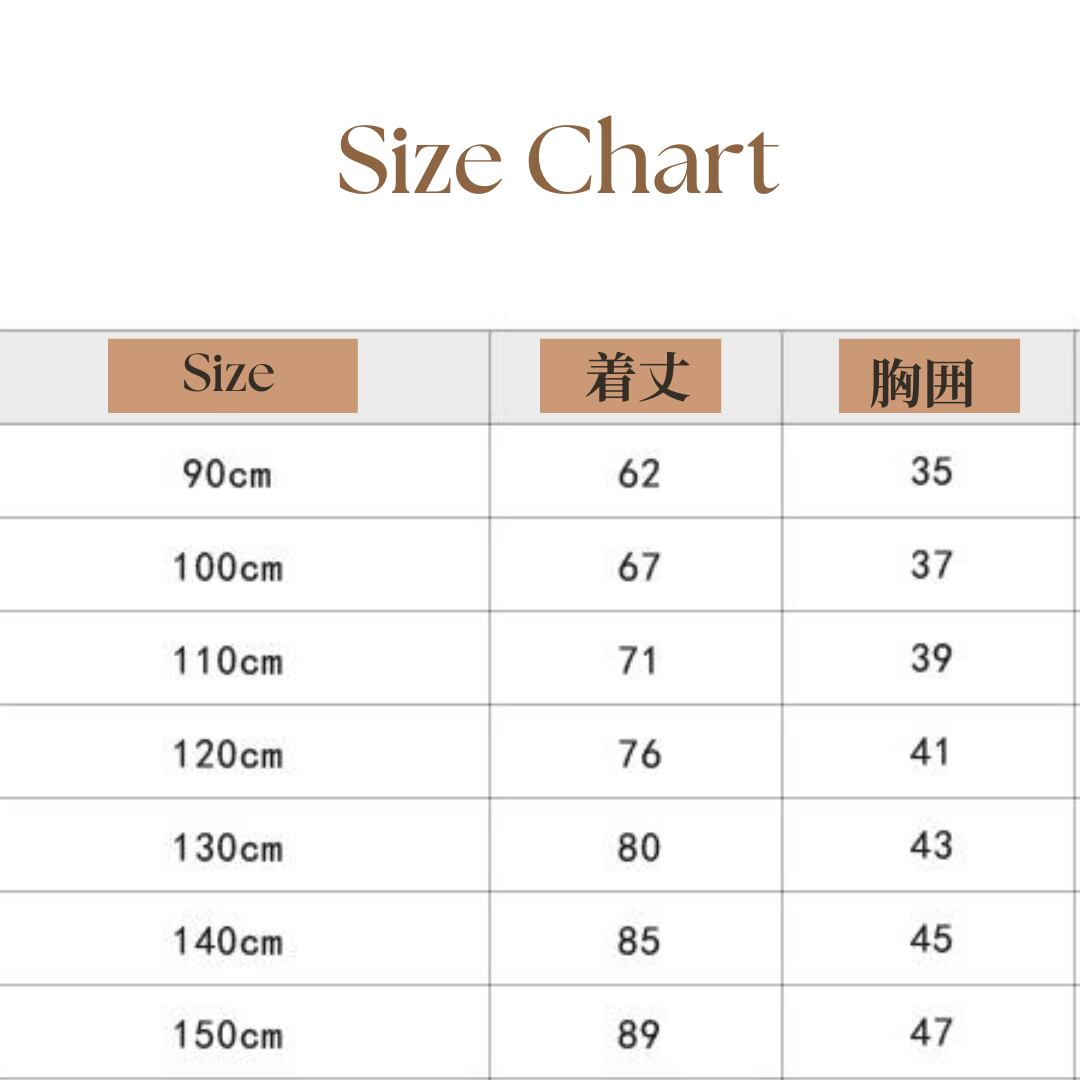Click the 100cm size cell

tap(228, 567)
